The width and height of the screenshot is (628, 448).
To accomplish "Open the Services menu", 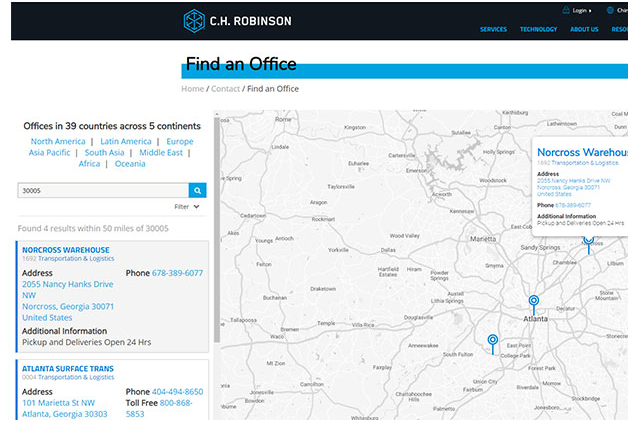I will pos(493,29).
